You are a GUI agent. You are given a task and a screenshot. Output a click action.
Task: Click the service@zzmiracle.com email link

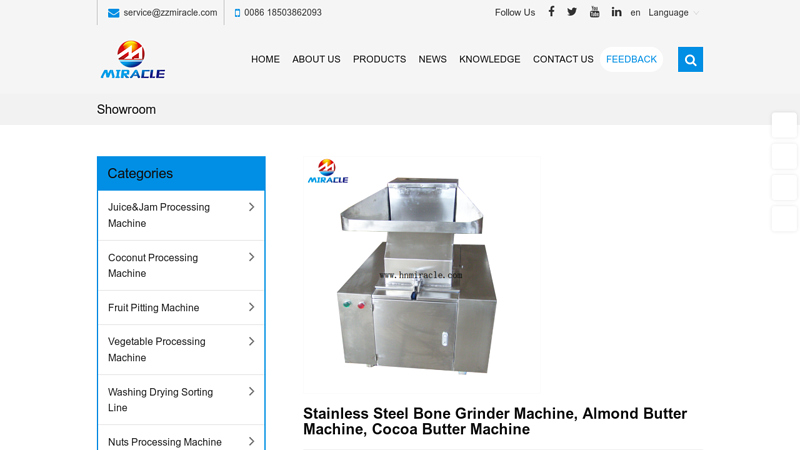pyautogui.click(x=170, y=13)
